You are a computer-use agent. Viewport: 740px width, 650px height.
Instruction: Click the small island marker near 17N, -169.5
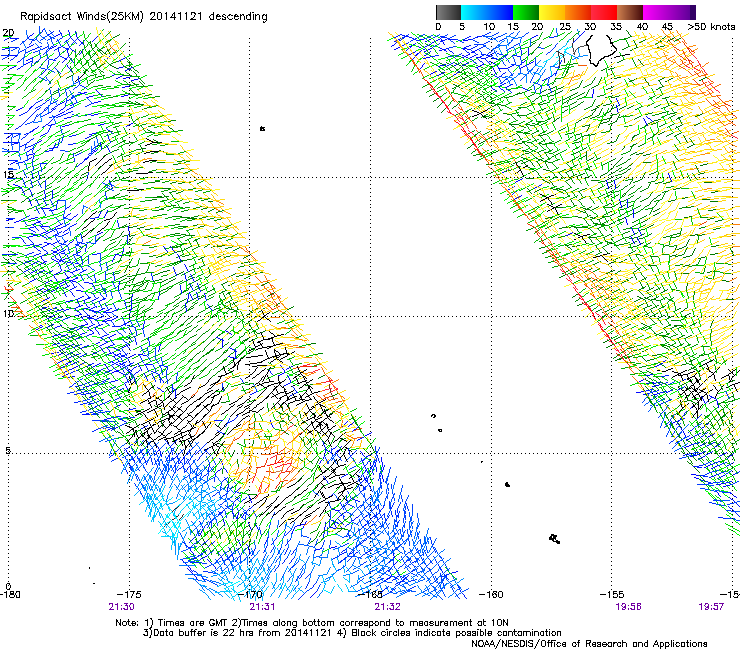click(x=262, y=128)
